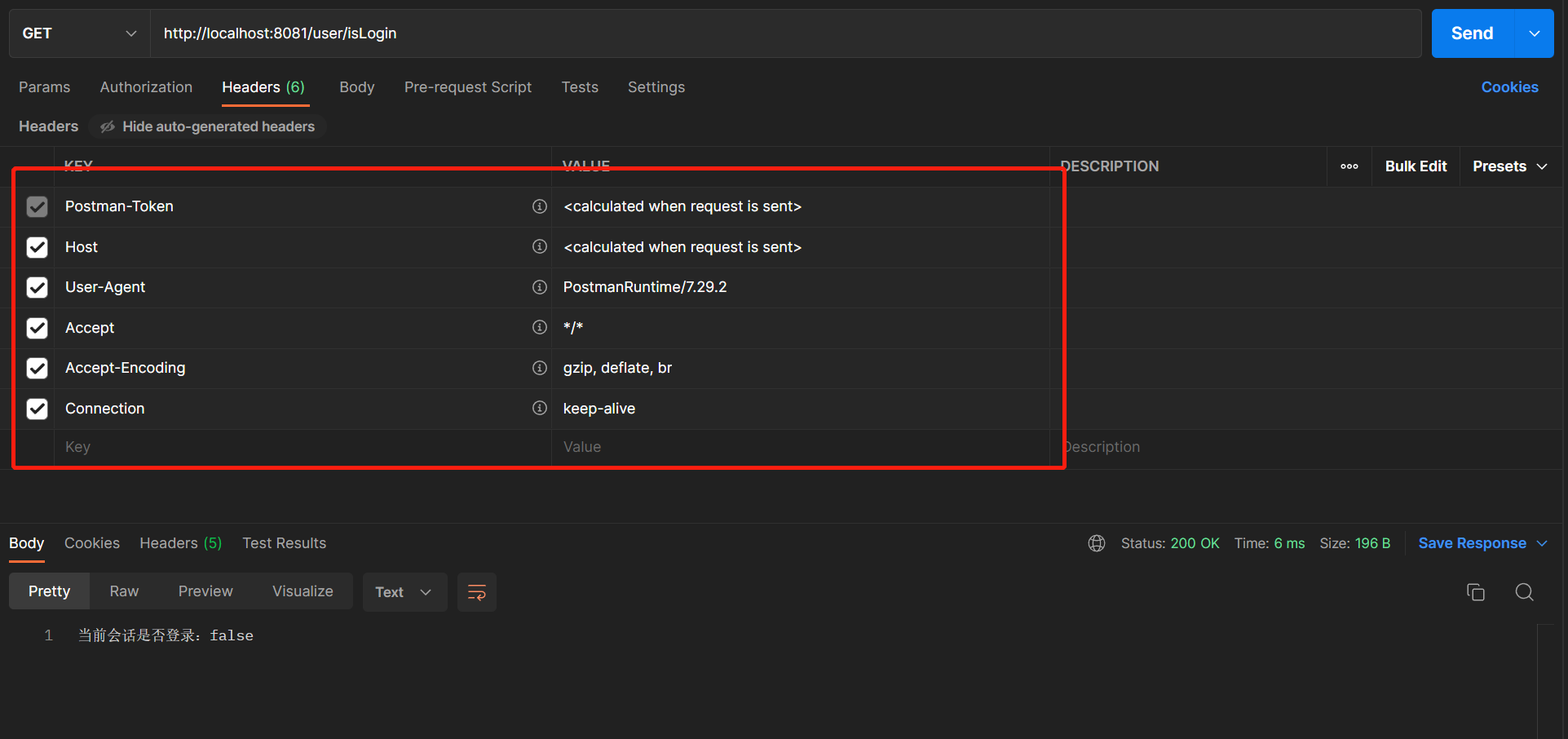Image resolution: width=1568 pixels, height=739 pixels.
Task: Click the response time 6 ms
Action: [1270, 543]
